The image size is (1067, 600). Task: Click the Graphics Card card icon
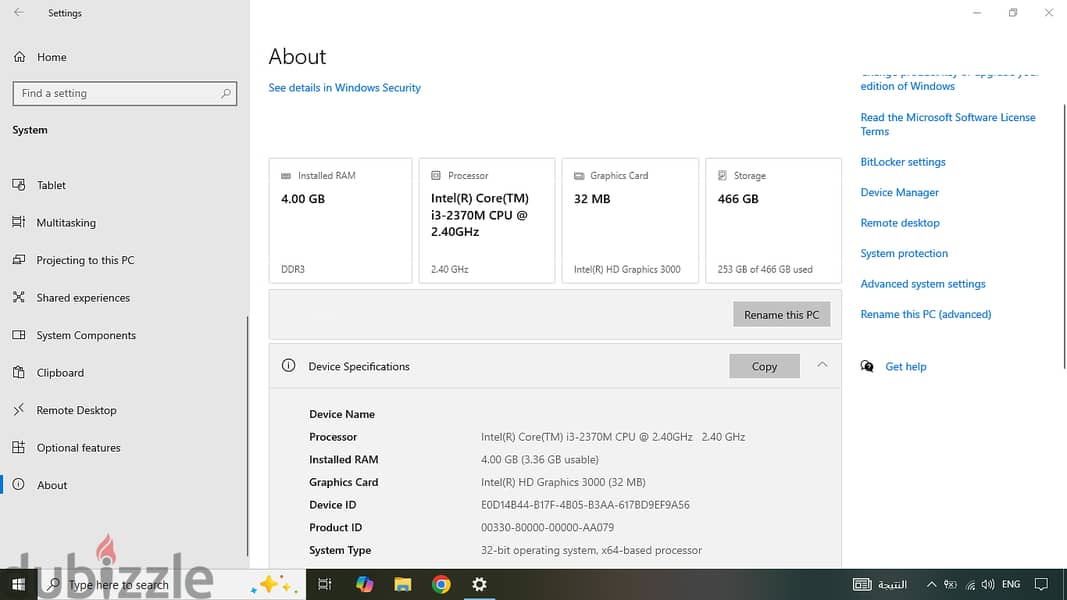(x=578, y=176)
